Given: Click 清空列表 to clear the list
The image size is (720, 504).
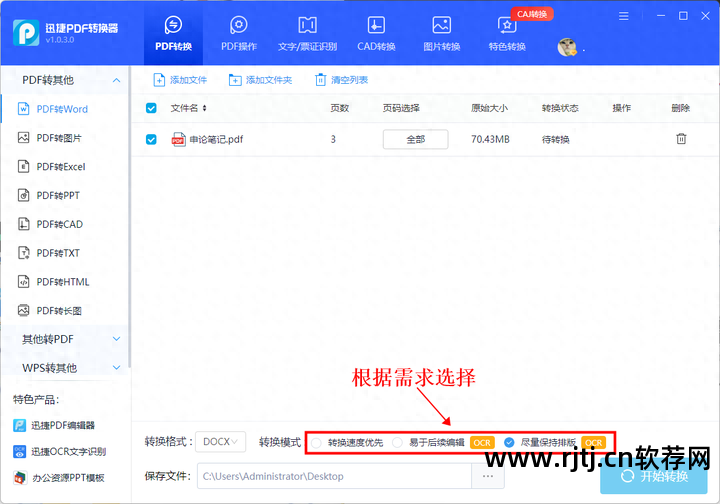Looking at the screenshot, I should click(x=342, y=80).
